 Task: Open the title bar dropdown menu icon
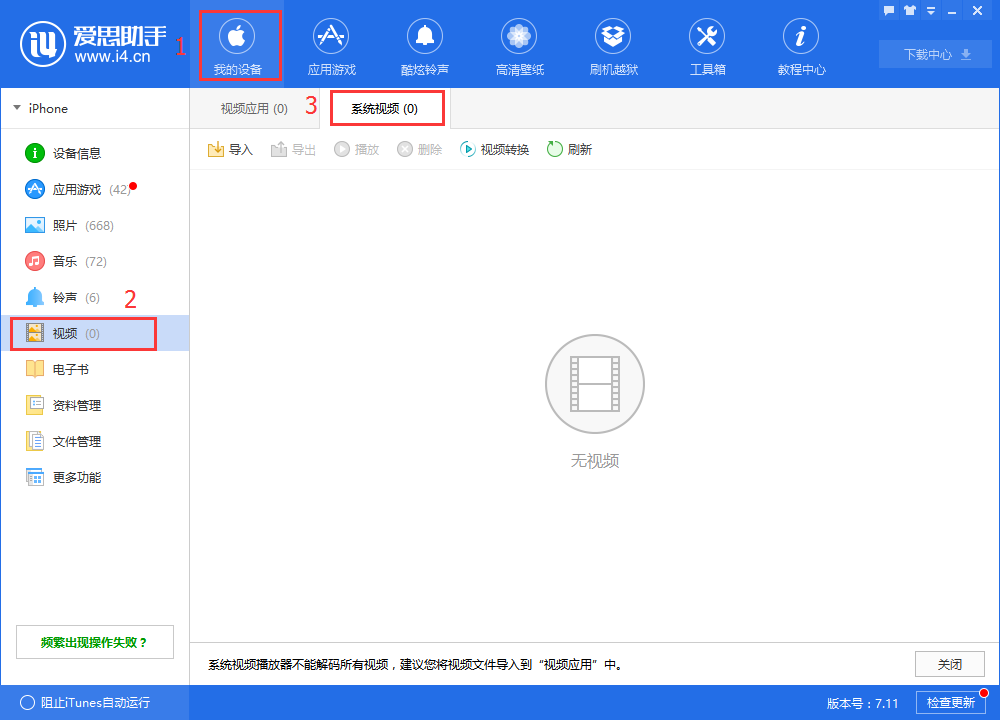click(931, 10)
